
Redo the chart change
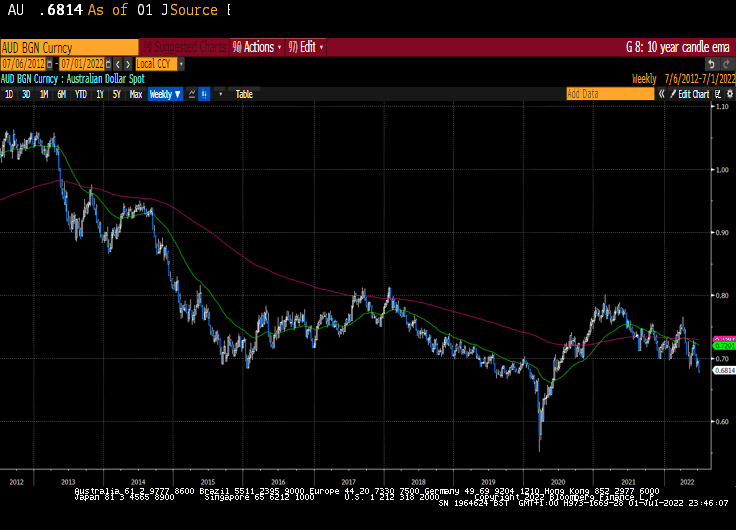click(x=727, y=64)
